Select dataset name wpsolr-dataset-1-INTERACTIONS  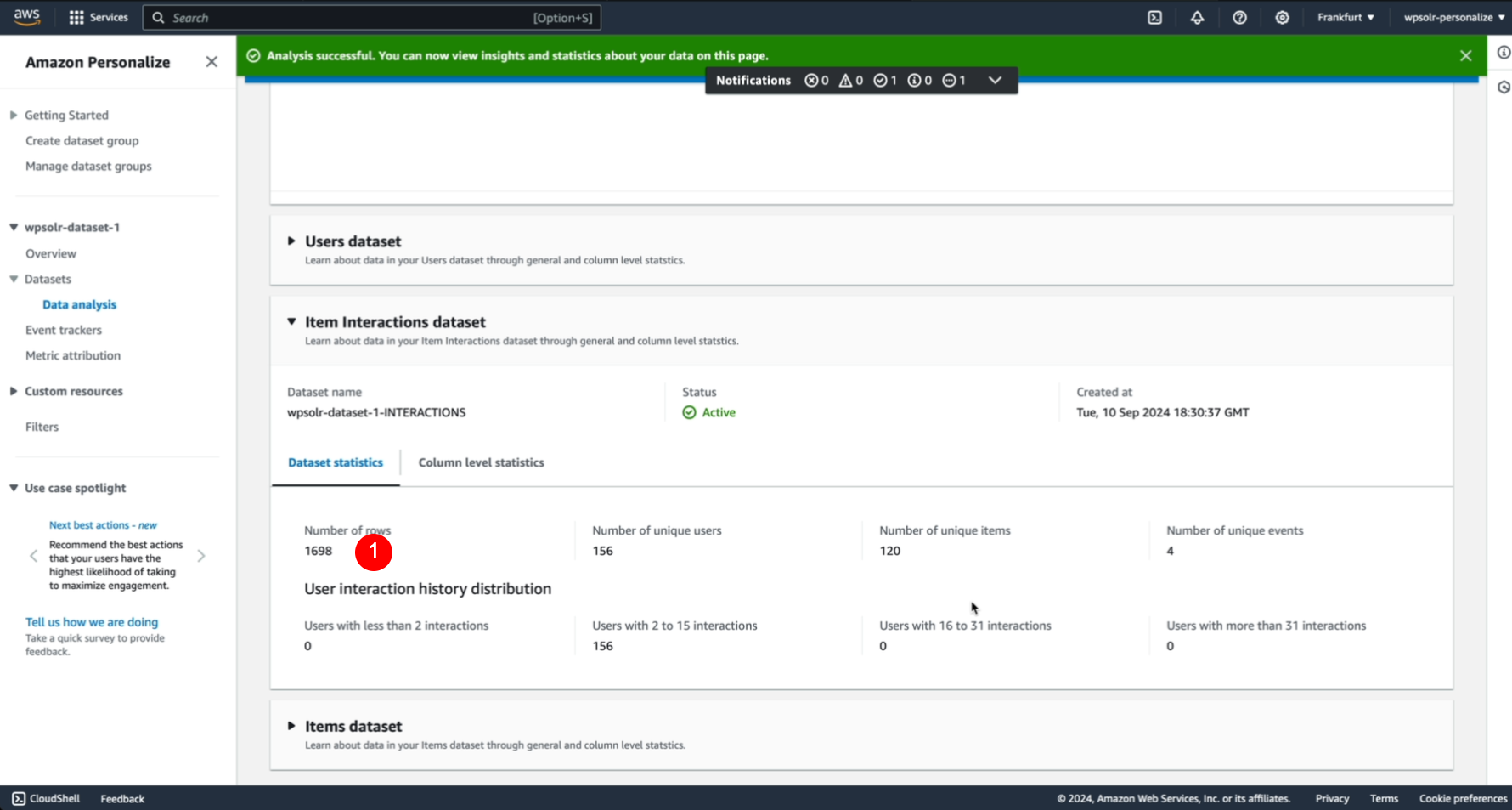[376, 412]
